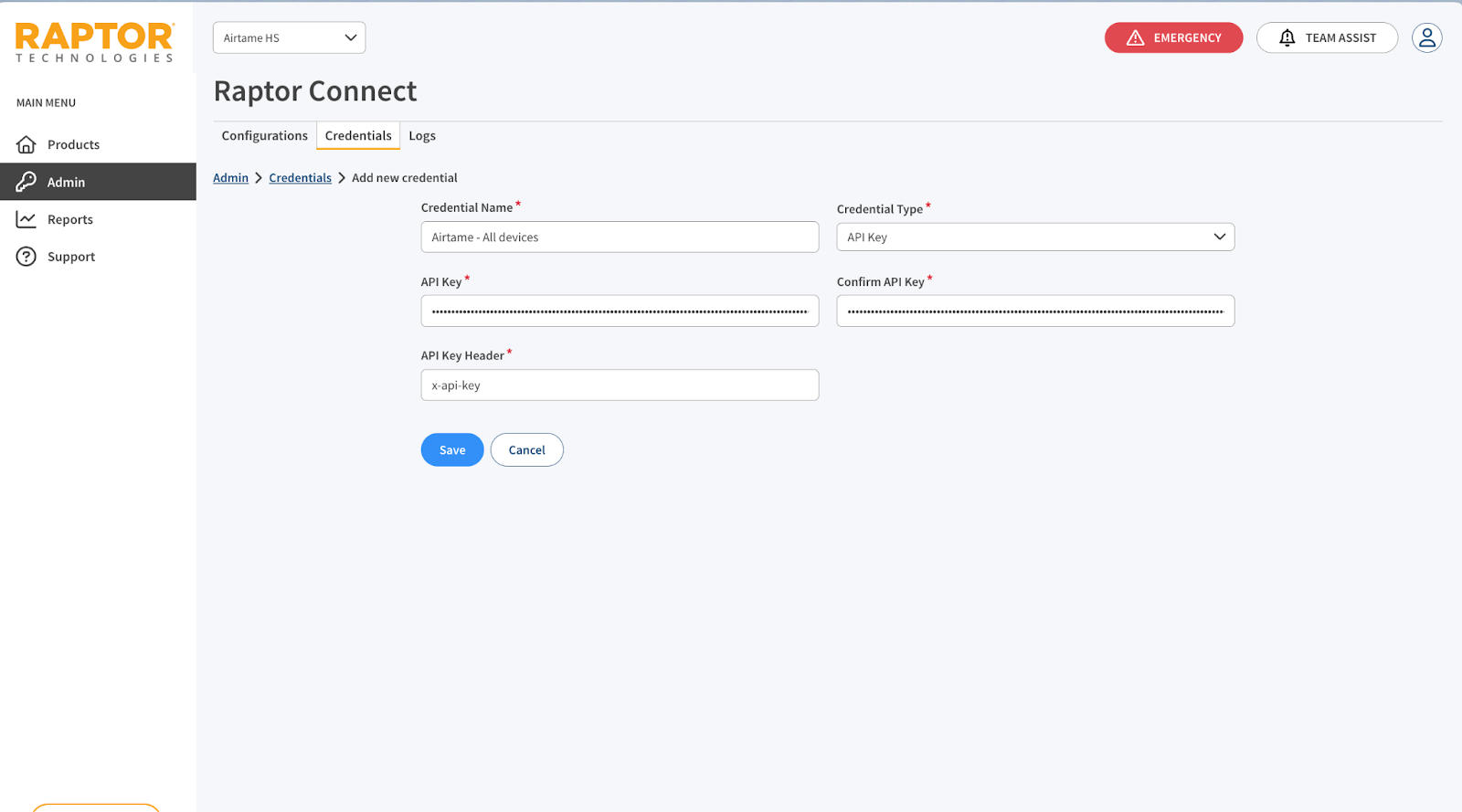
Task: Click the MAIN MENU label
Action: [46, 102]
